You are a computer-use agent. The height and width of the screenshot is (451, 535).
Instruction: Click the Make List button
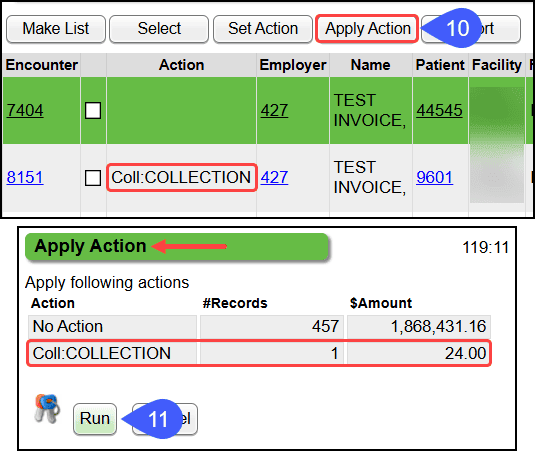56,29
